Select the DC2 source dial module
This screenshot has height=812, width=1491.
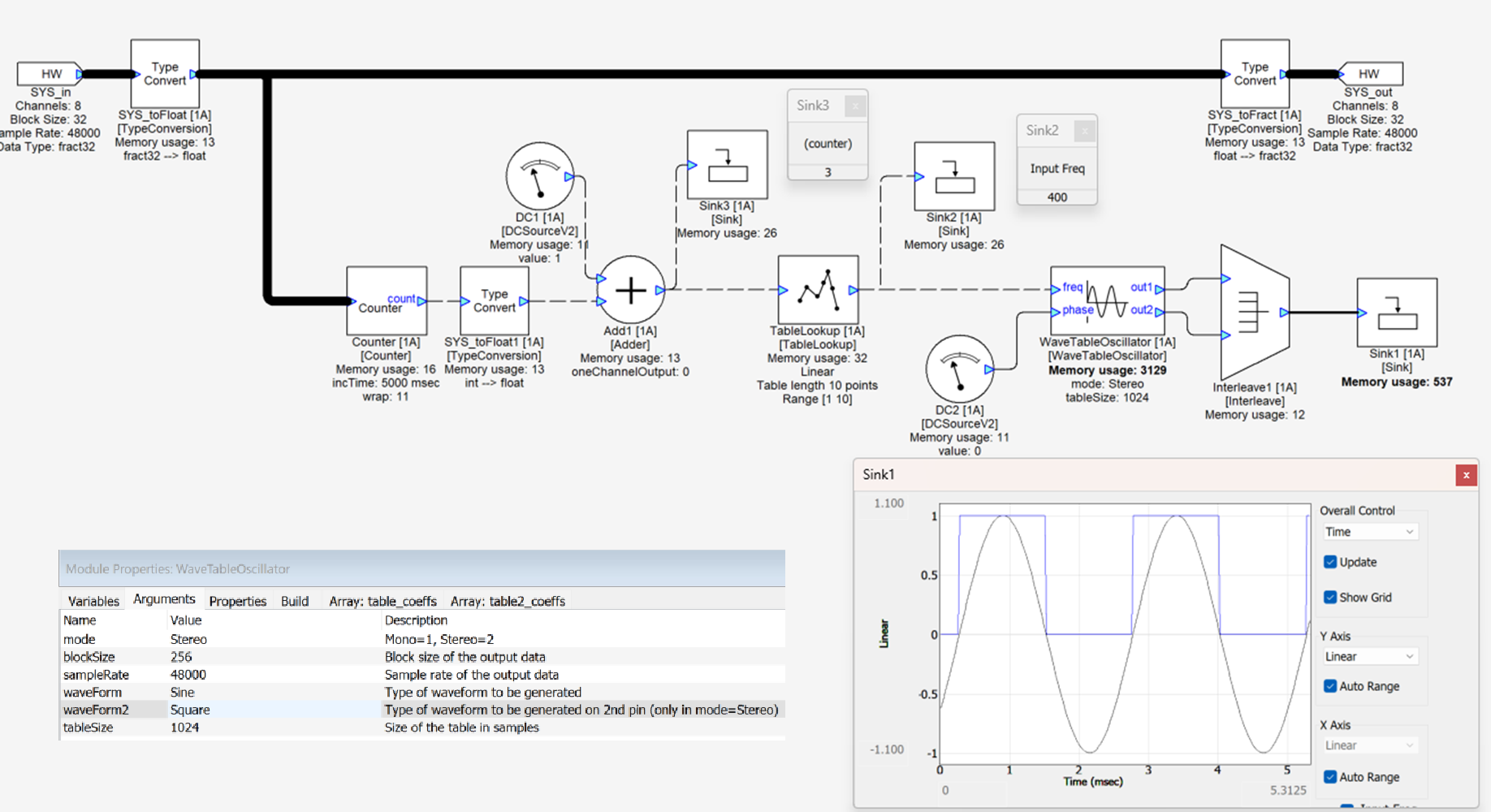coord(959,369)
